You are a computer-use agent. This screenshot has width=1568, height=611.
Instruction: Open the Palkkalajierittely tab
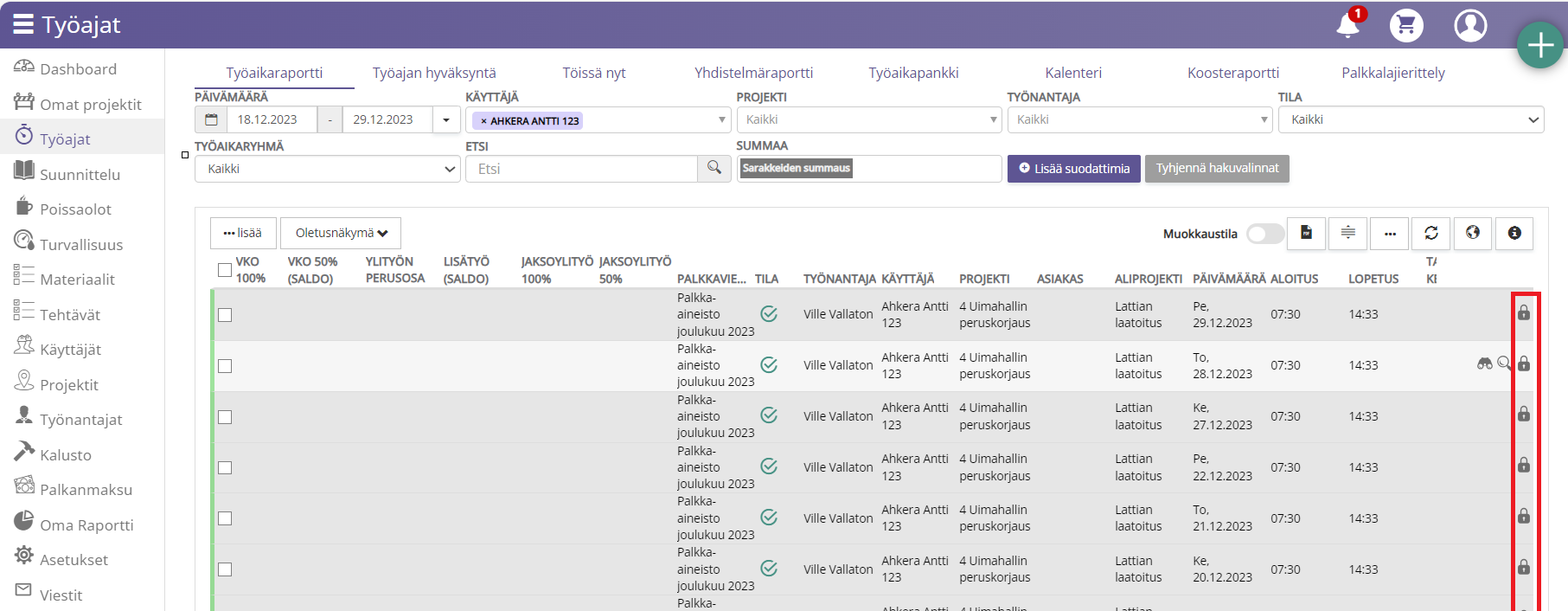(1393, 73)
